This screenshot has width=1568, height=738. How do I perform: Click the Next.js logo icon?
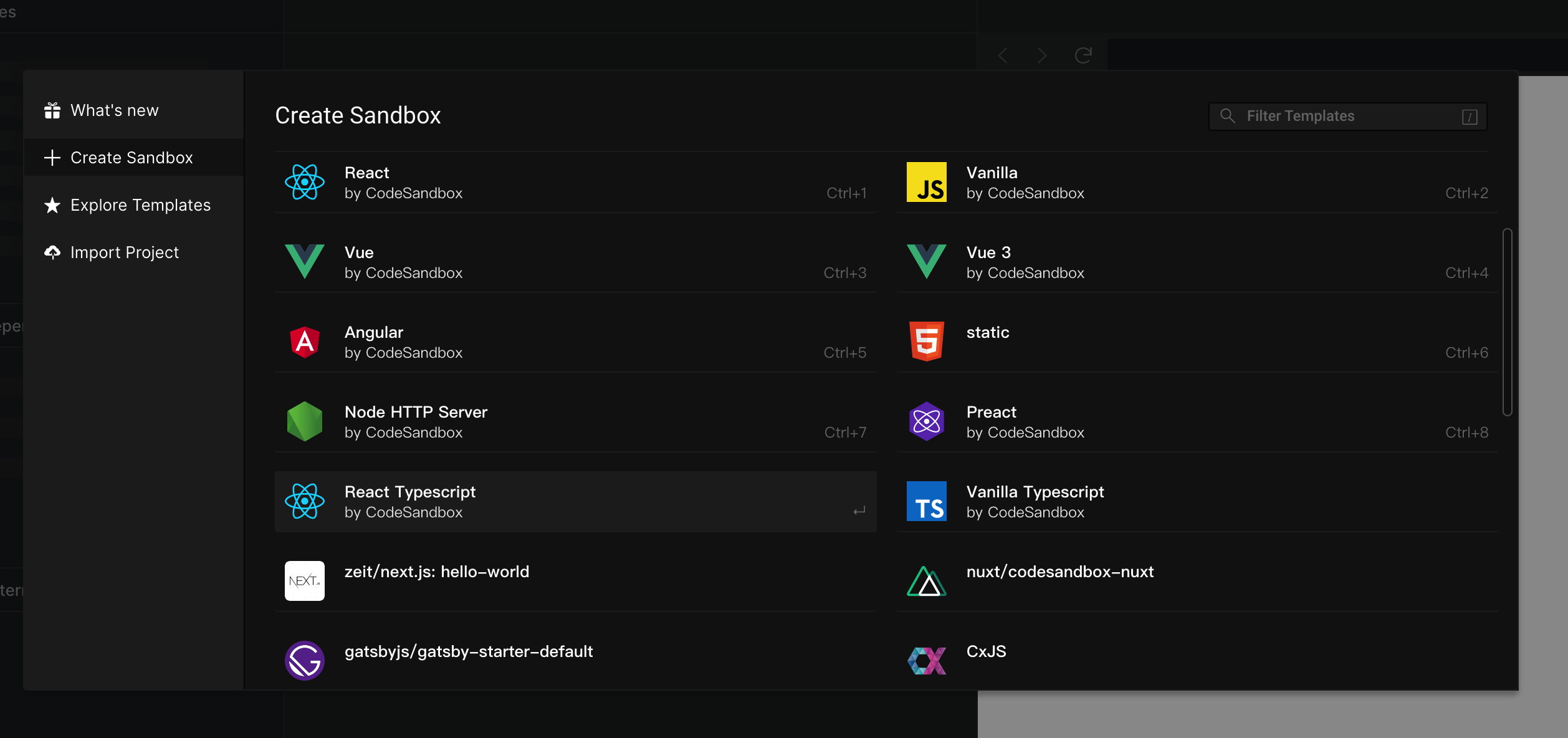point(304,581)
